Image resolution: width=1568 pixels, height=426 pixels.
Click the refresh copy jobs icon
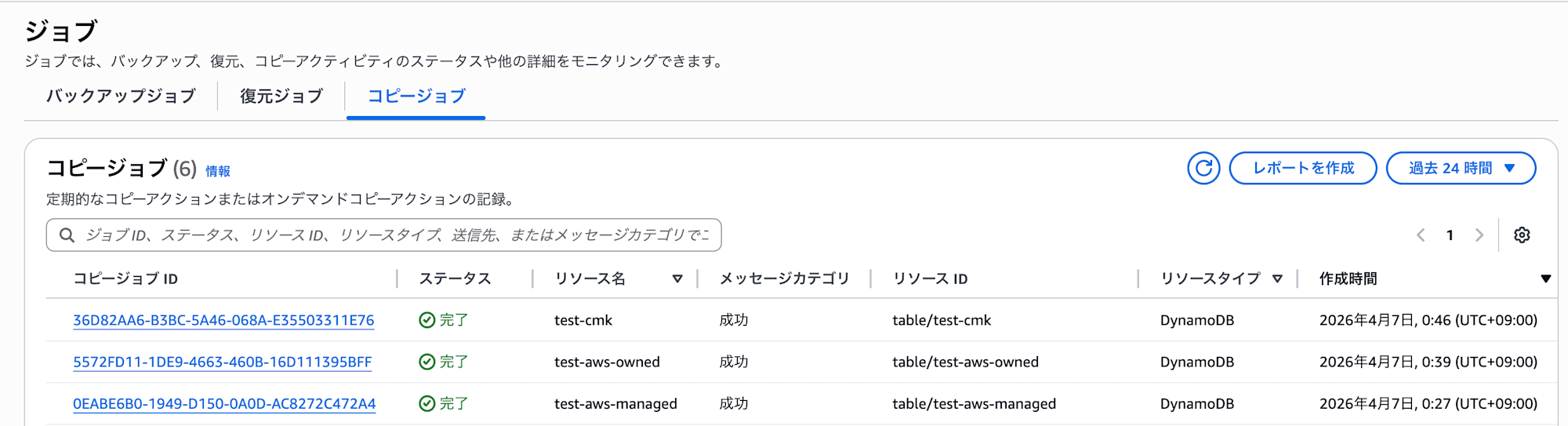click(1203, 168)
